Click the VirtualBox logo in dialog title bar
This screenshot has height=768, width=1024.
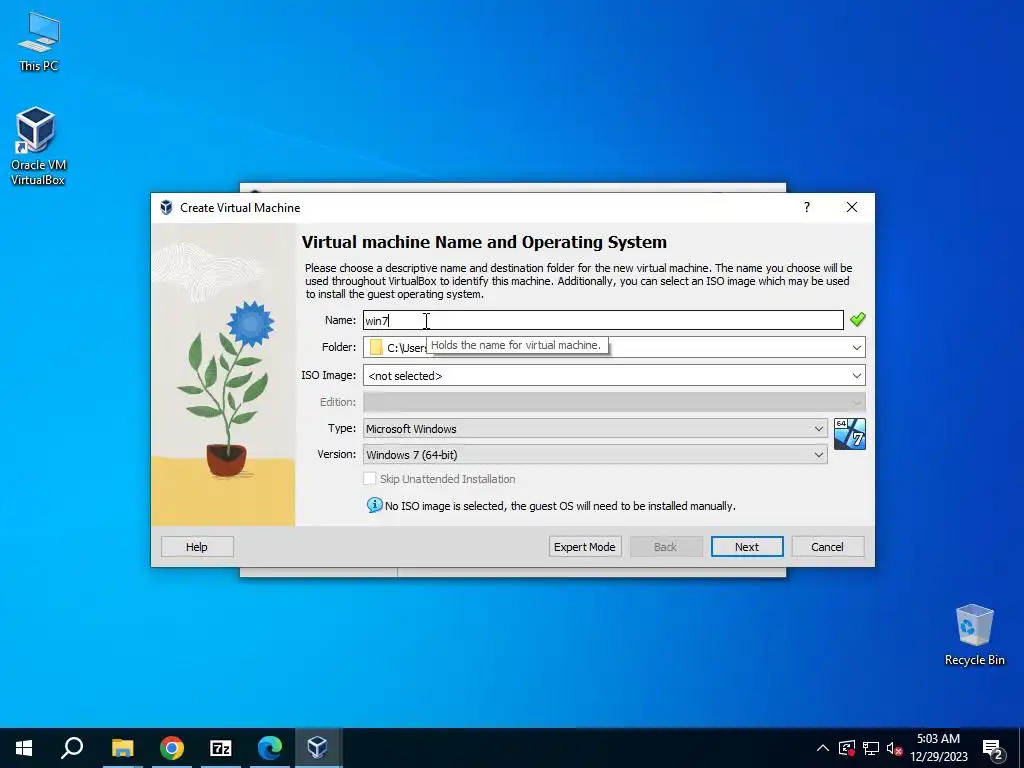[x=166, y=208]
